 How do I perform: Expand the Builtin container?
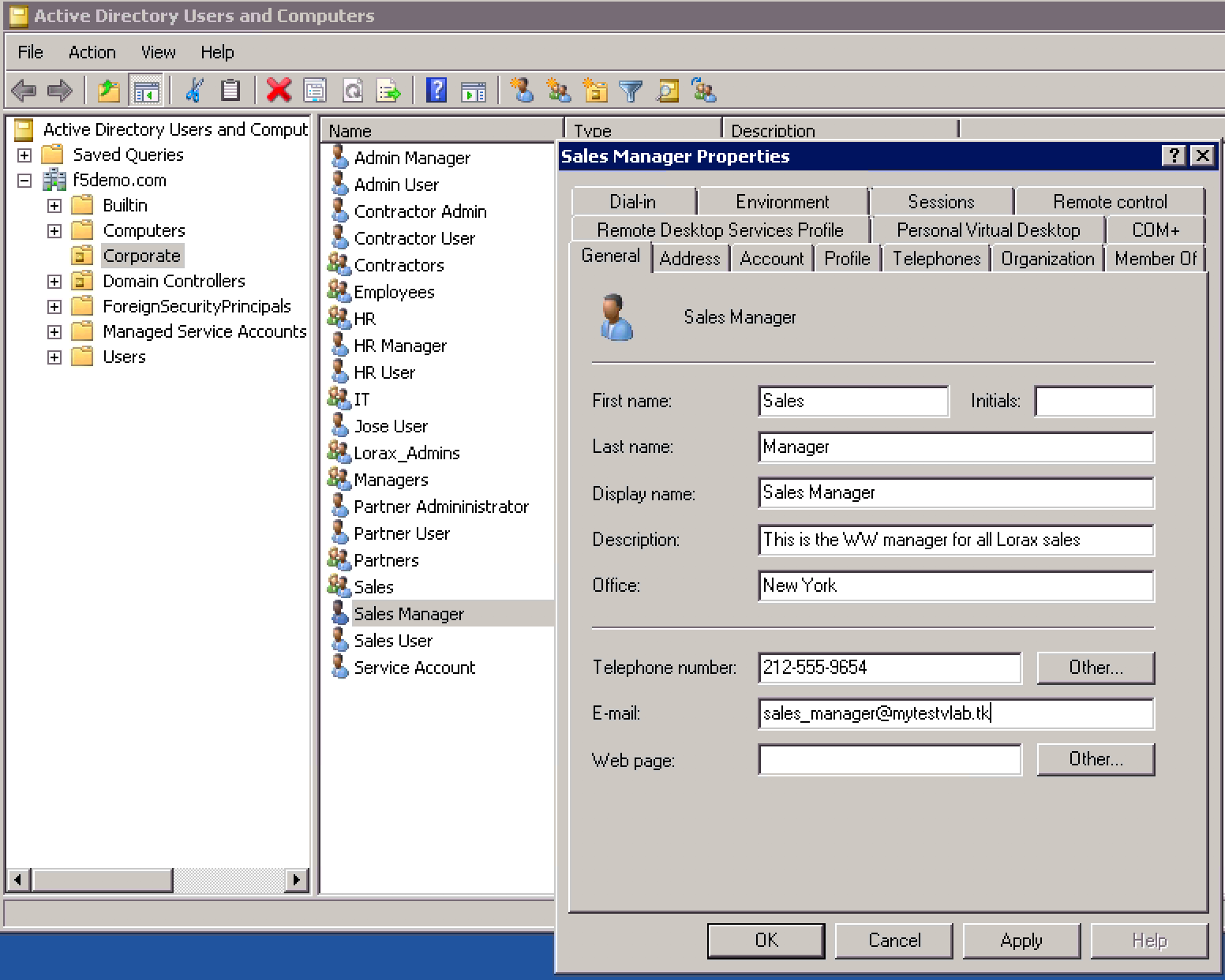[54, 205]
